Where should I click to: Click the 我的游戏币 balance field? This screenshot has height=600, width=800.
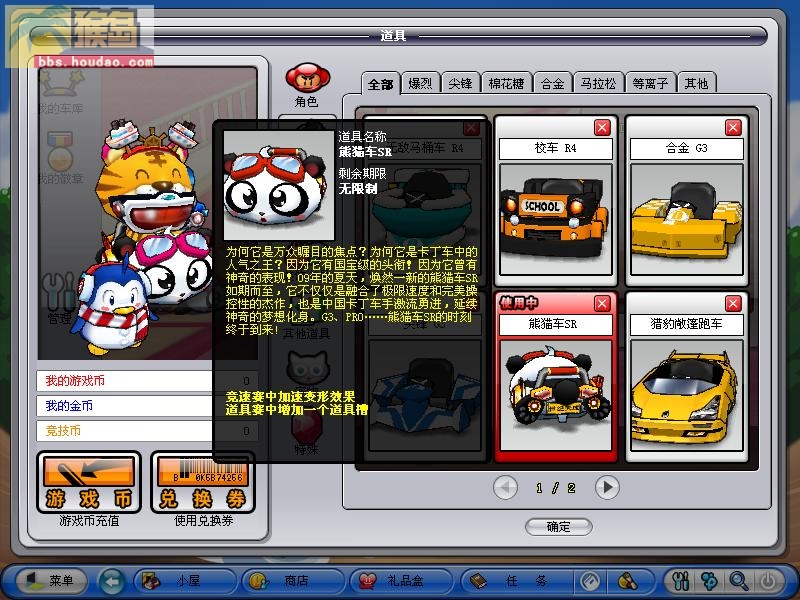click(x=147, y=381)
